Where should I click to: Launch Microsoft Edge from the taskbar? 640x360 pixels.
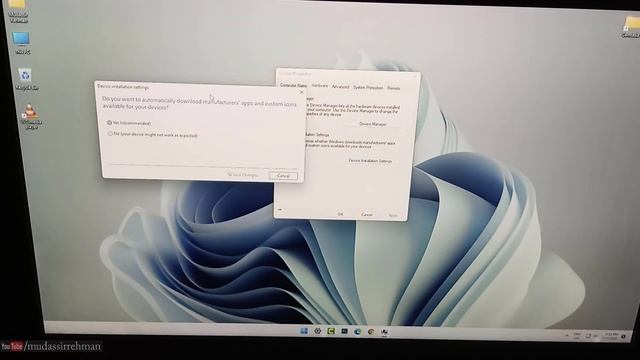coord(358,331)
